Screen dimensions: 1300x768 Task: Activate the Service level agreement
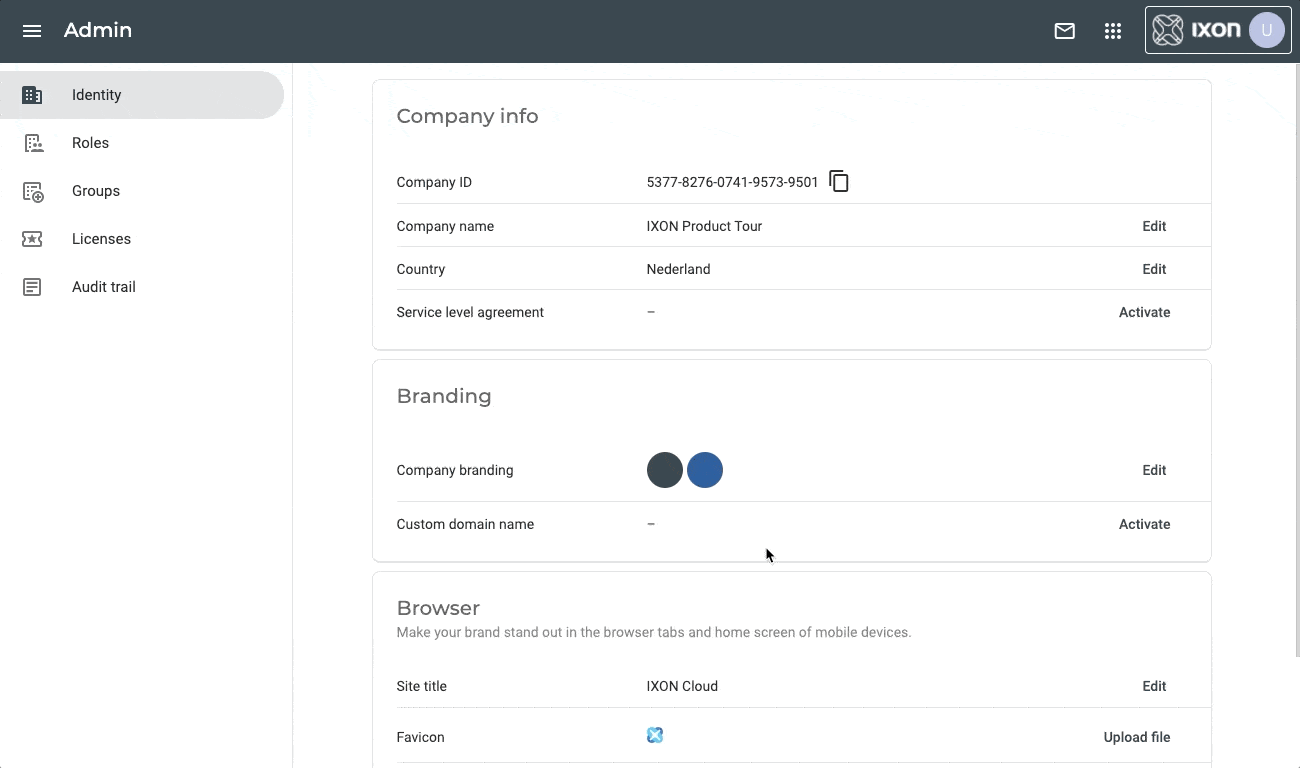(1144, 312)
